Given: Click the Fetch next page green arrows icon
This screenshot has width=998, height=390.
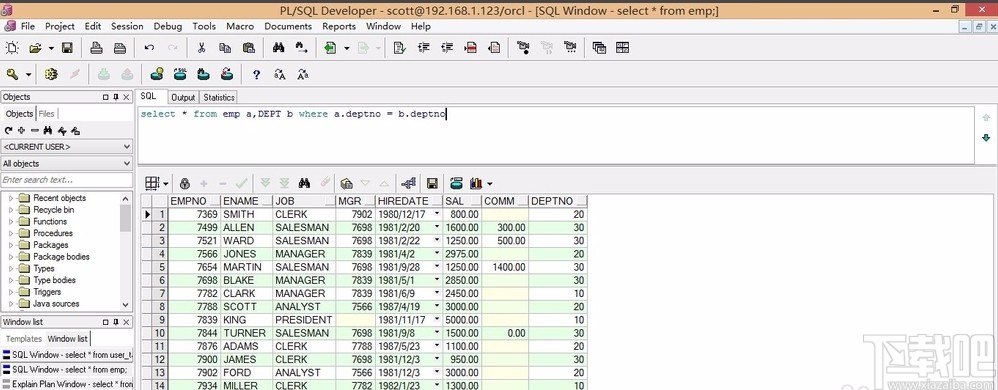Looking at the screenshot, I should (265, 183).
